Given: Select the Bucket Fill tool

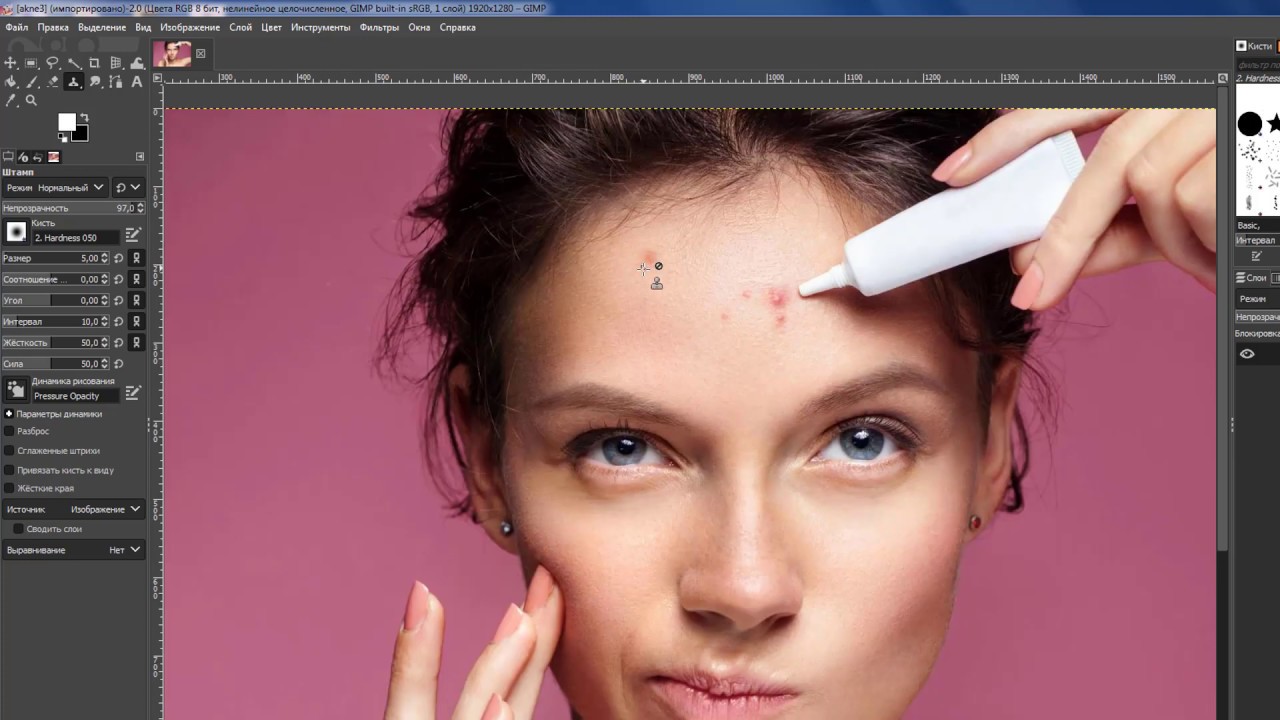Looking at the screenshot, I should (10, 82).
